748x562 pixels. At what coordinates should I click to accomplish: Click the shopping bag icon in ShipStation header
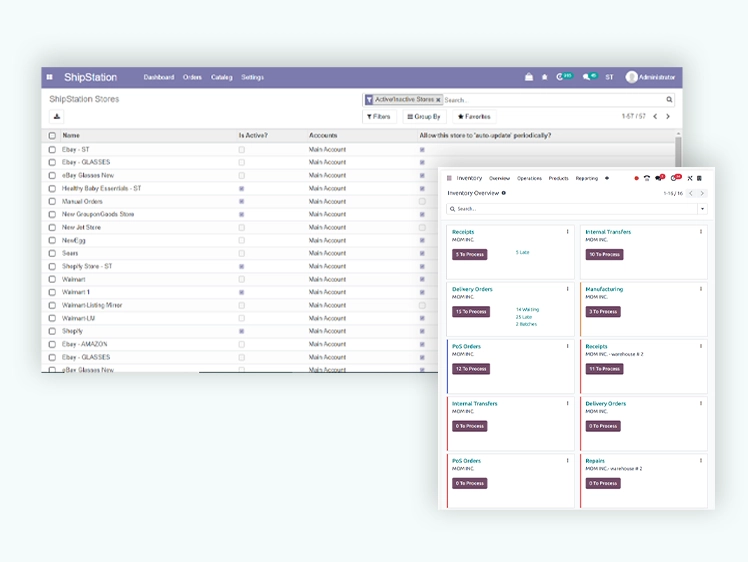click(529, 77)
